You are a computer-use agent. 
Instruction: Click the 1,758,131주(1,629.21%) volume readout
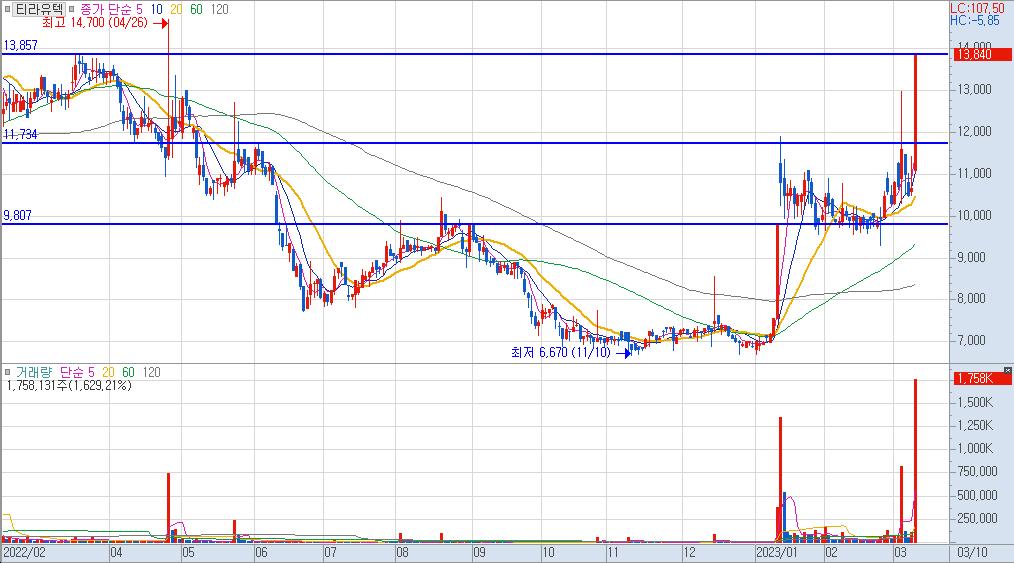(x=69, y=385)
